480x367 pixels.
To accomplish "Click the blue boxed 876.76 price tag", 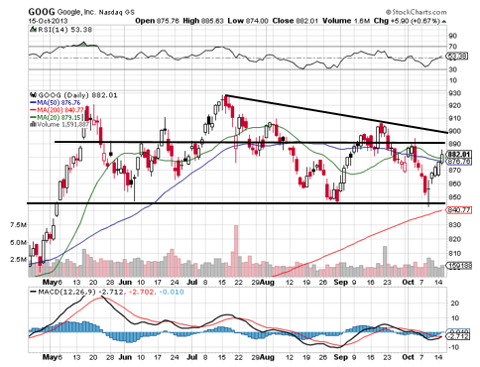I will [459, 162].
